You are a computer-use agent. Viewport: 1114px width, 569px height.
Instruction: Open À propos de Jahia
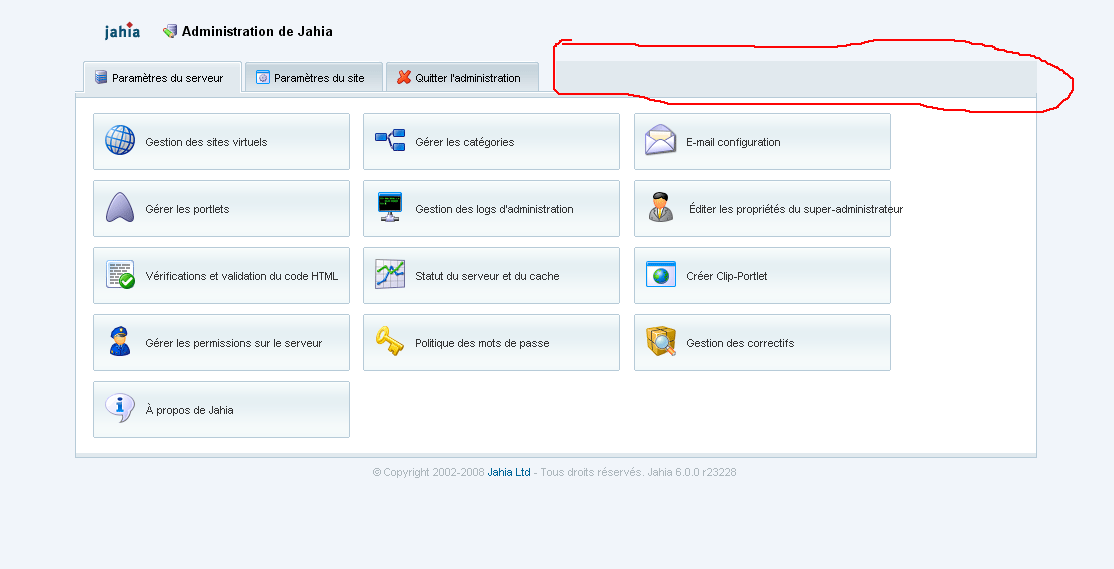tap(222, 410)
